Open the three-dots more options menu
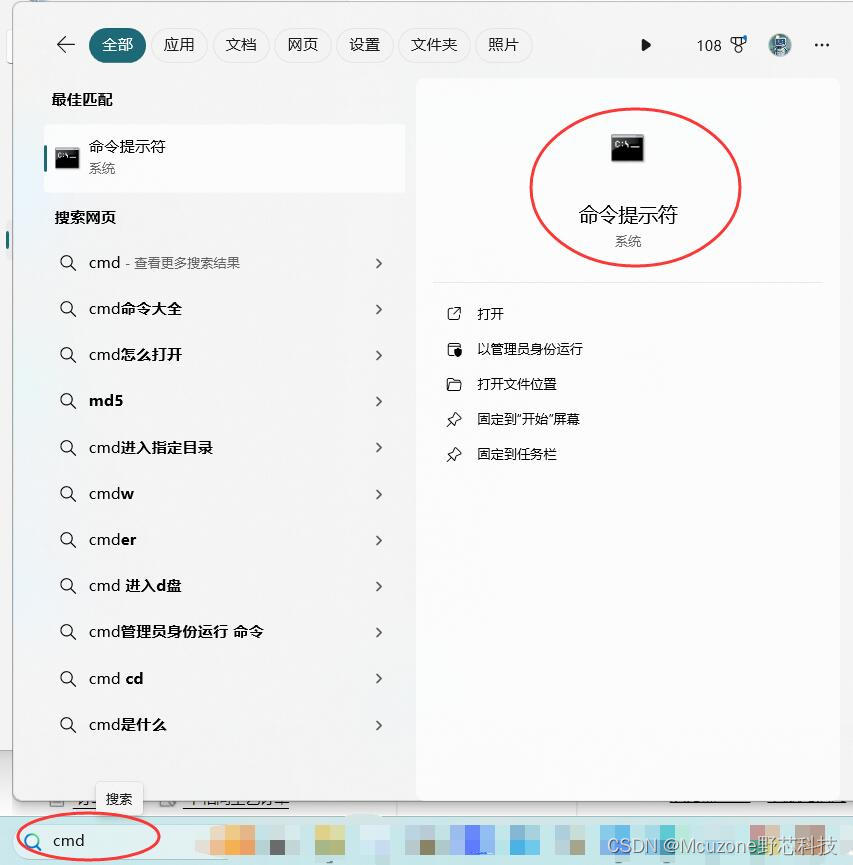Image resolution: width=853 pixels, height=865 pixels. click(822, 45)
